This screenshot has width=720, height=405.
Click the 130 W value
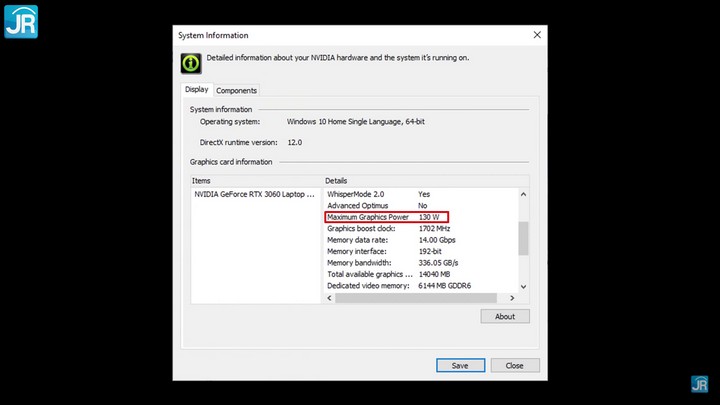point(429,217)
